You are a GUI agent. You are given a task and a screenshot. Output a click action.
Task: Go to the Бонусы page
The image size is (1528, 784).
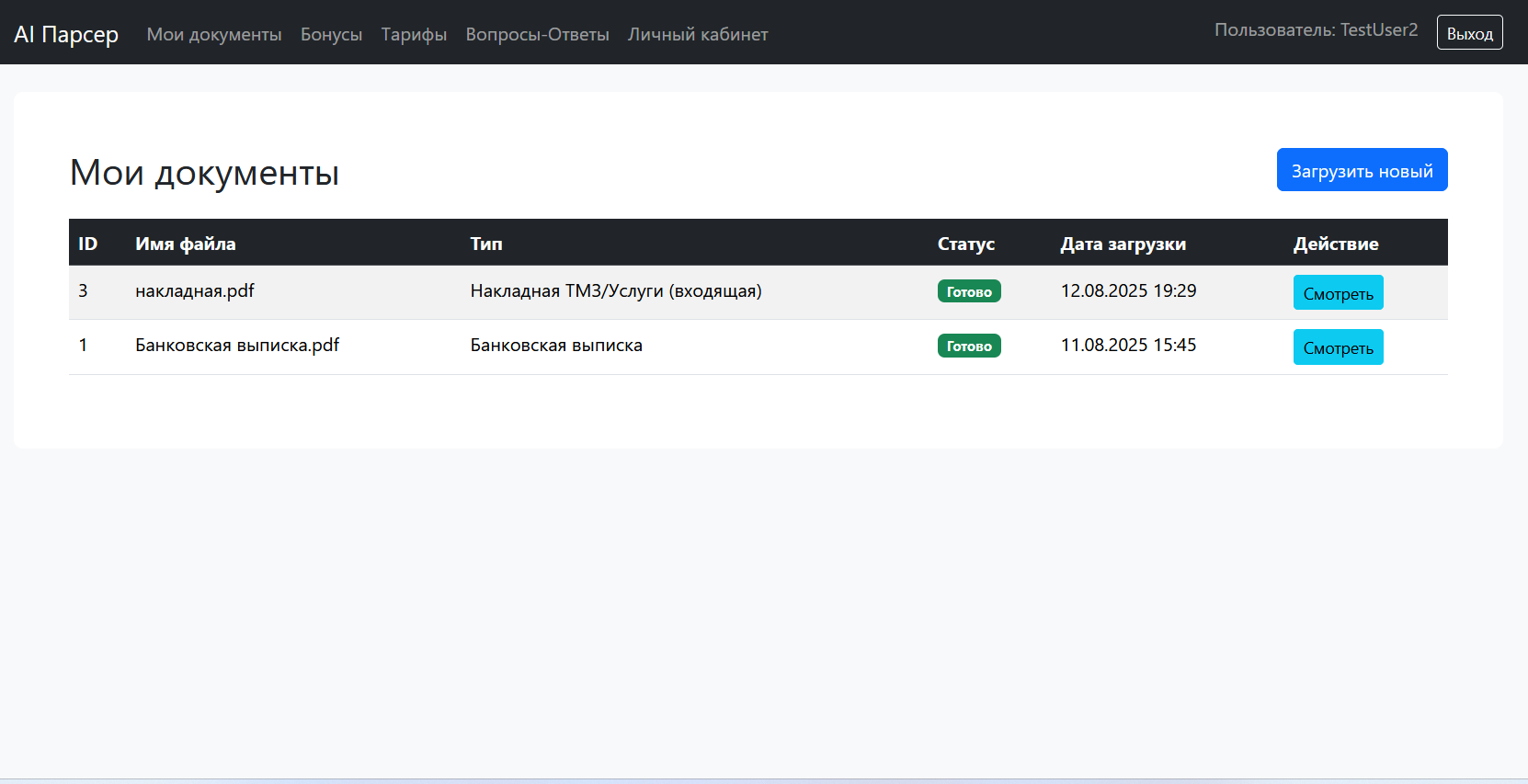click(x=331, y=34)
